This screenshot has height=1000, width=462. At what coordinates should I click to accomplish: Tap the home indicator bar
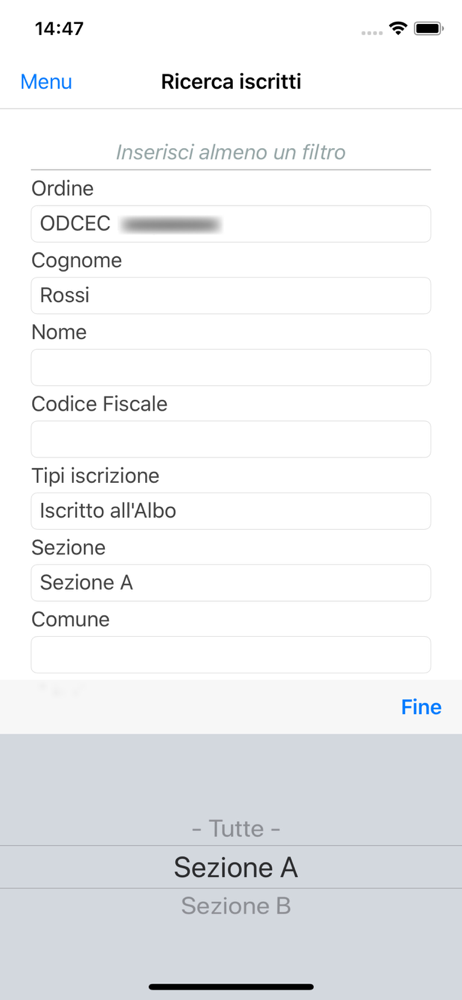pyautogui.click(x=231, y=987)
